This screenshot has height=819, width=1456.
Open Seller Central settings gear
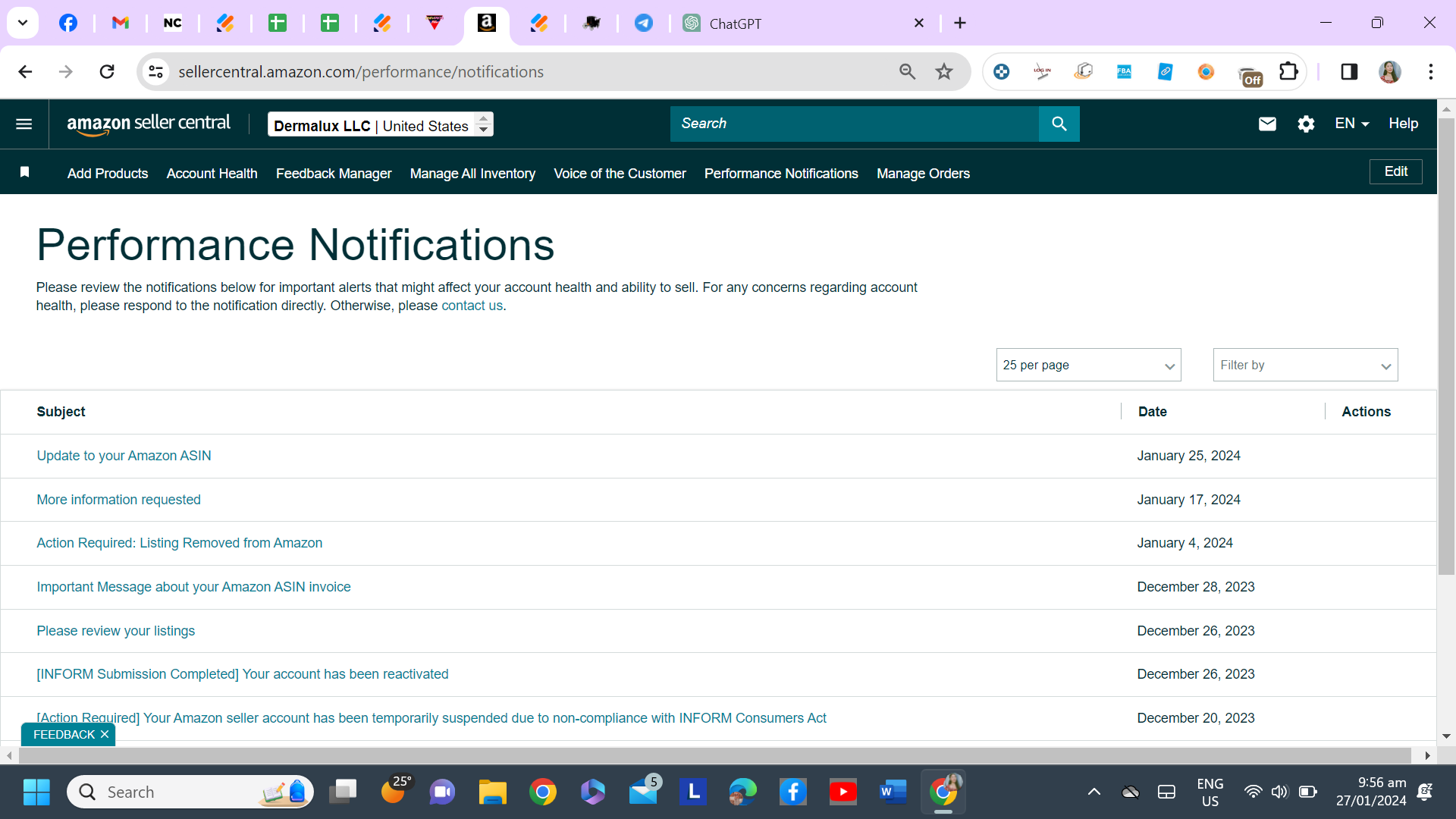point(1306,124)
